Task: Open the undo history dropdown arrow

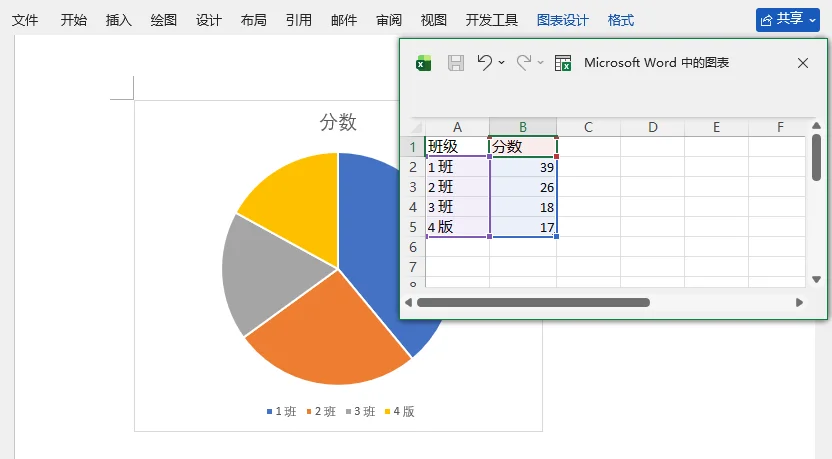Action: point(501,63)
